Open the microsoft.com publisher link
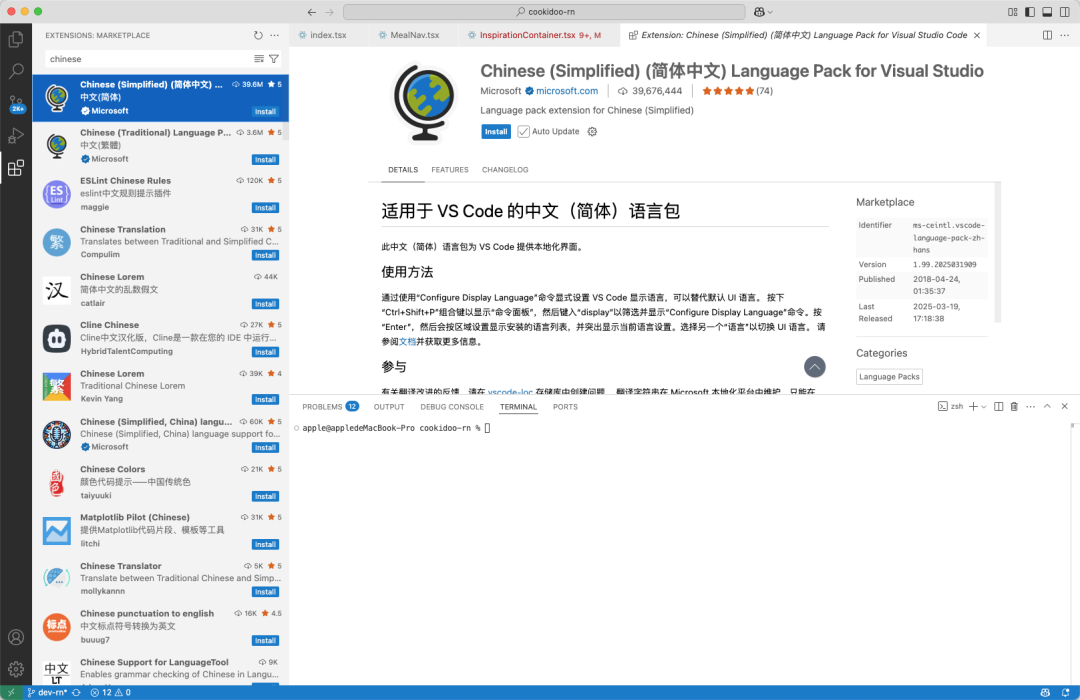Viewport: 1080px width, 700px height. pyautogui.click(x=569, y=90)
